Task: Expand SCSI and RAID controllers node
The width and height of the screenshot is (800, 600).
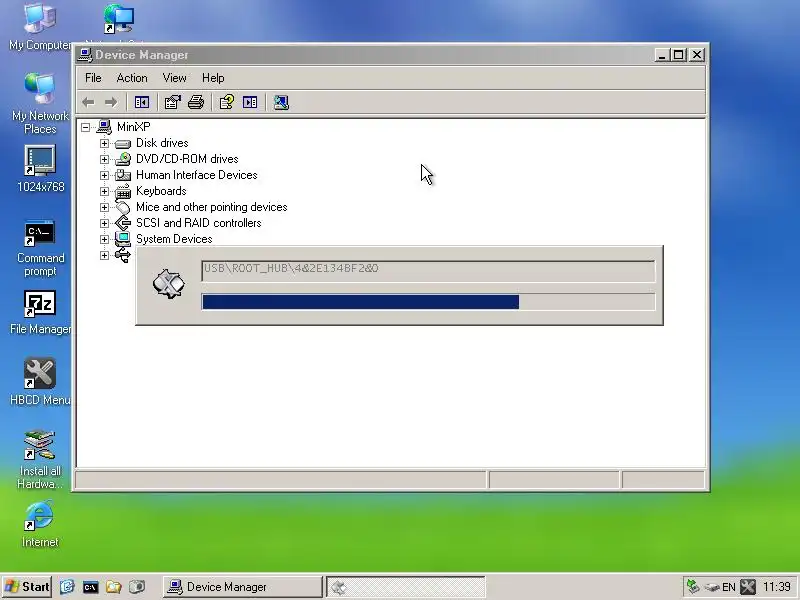Action: point(104,223)
